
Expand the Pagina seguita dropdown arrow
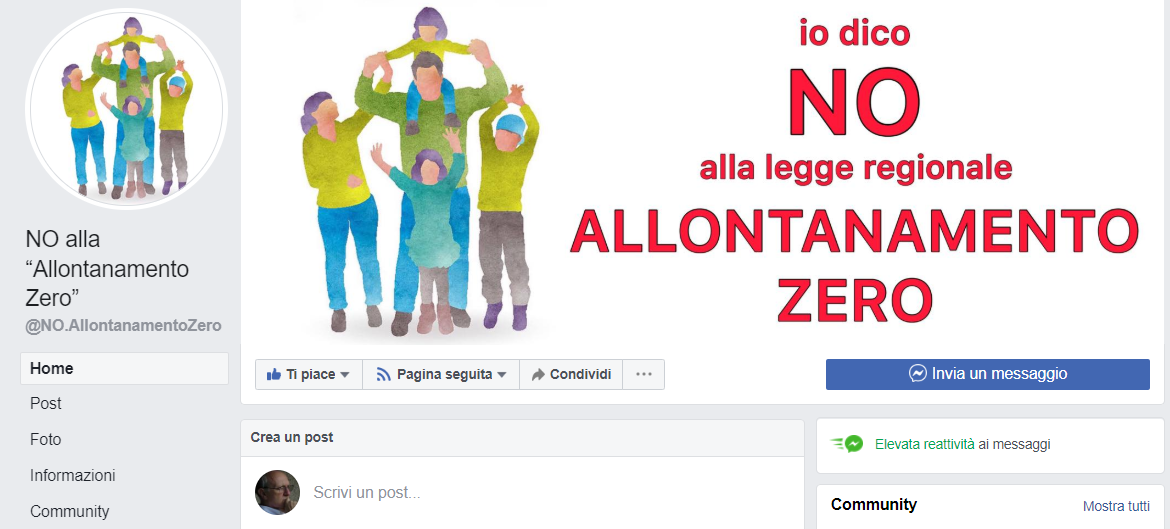point(501,375)
